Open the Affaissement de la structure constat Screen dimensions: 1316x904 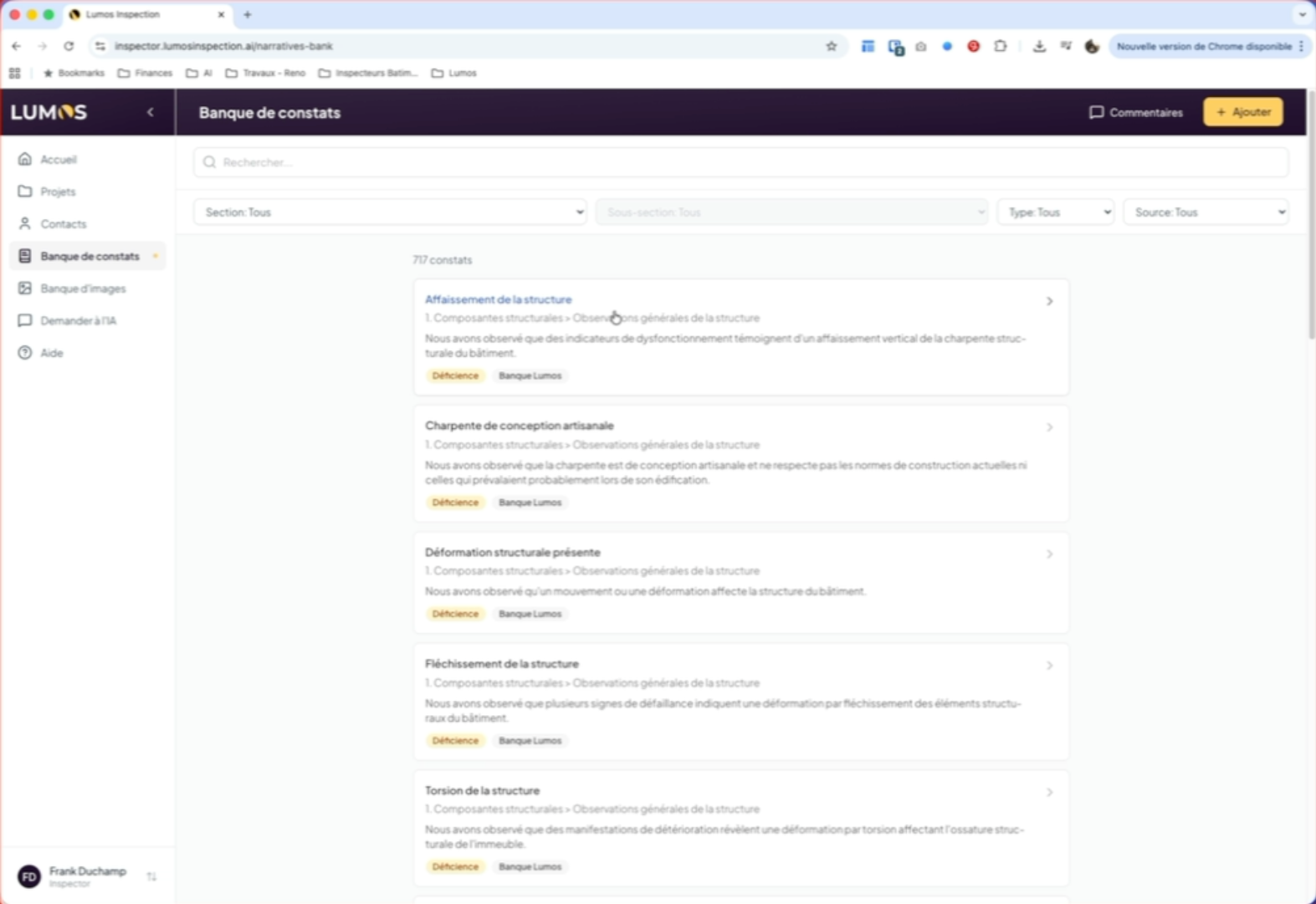(x=498, y=299)
